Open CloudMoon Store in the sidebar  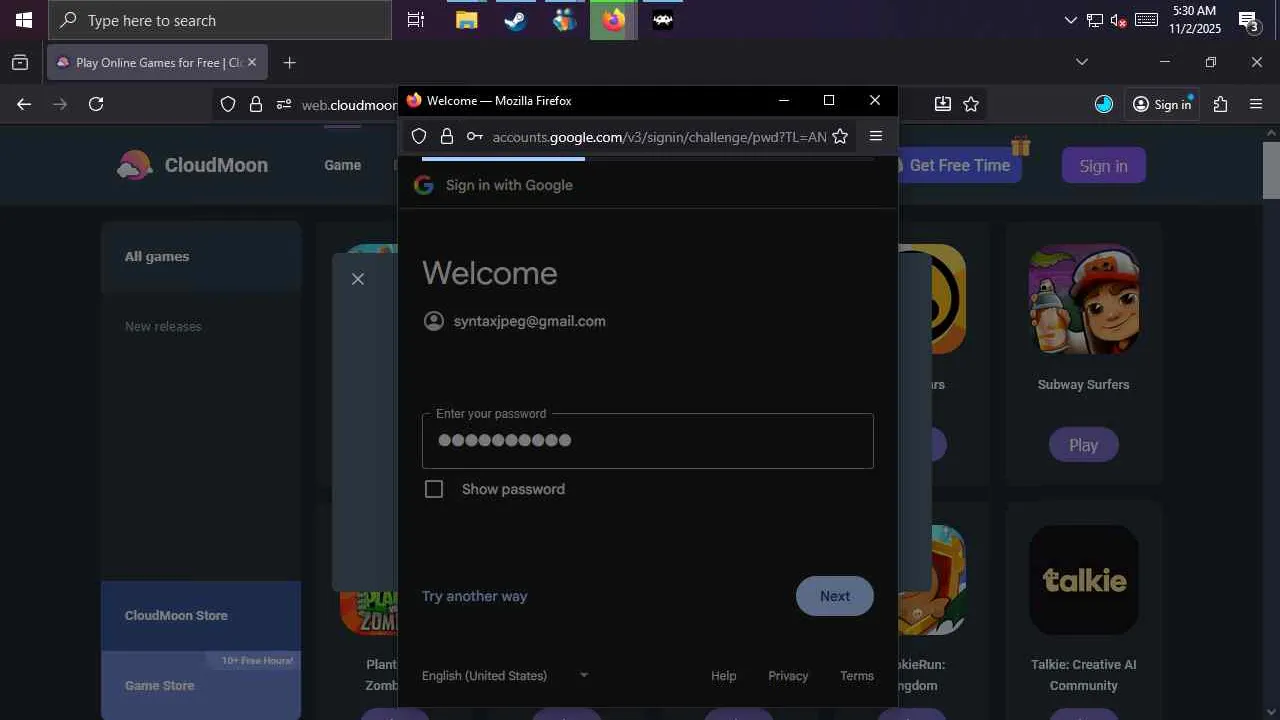click(x=201, y=616)
